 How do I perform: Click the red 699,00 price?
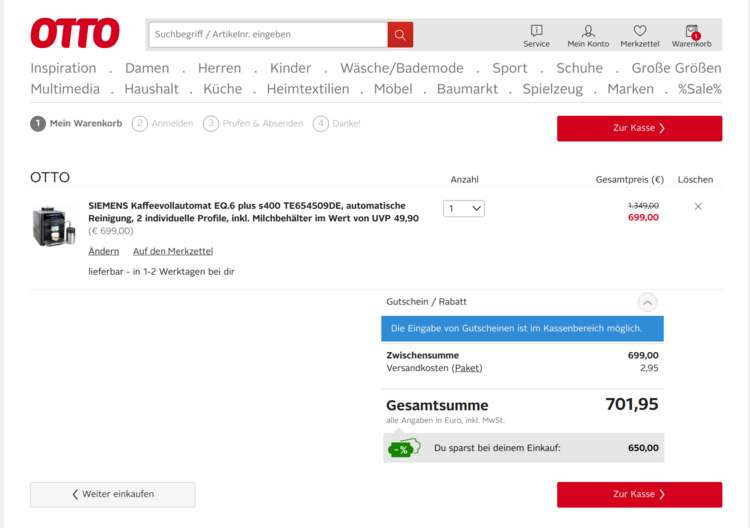coord(643,218)
